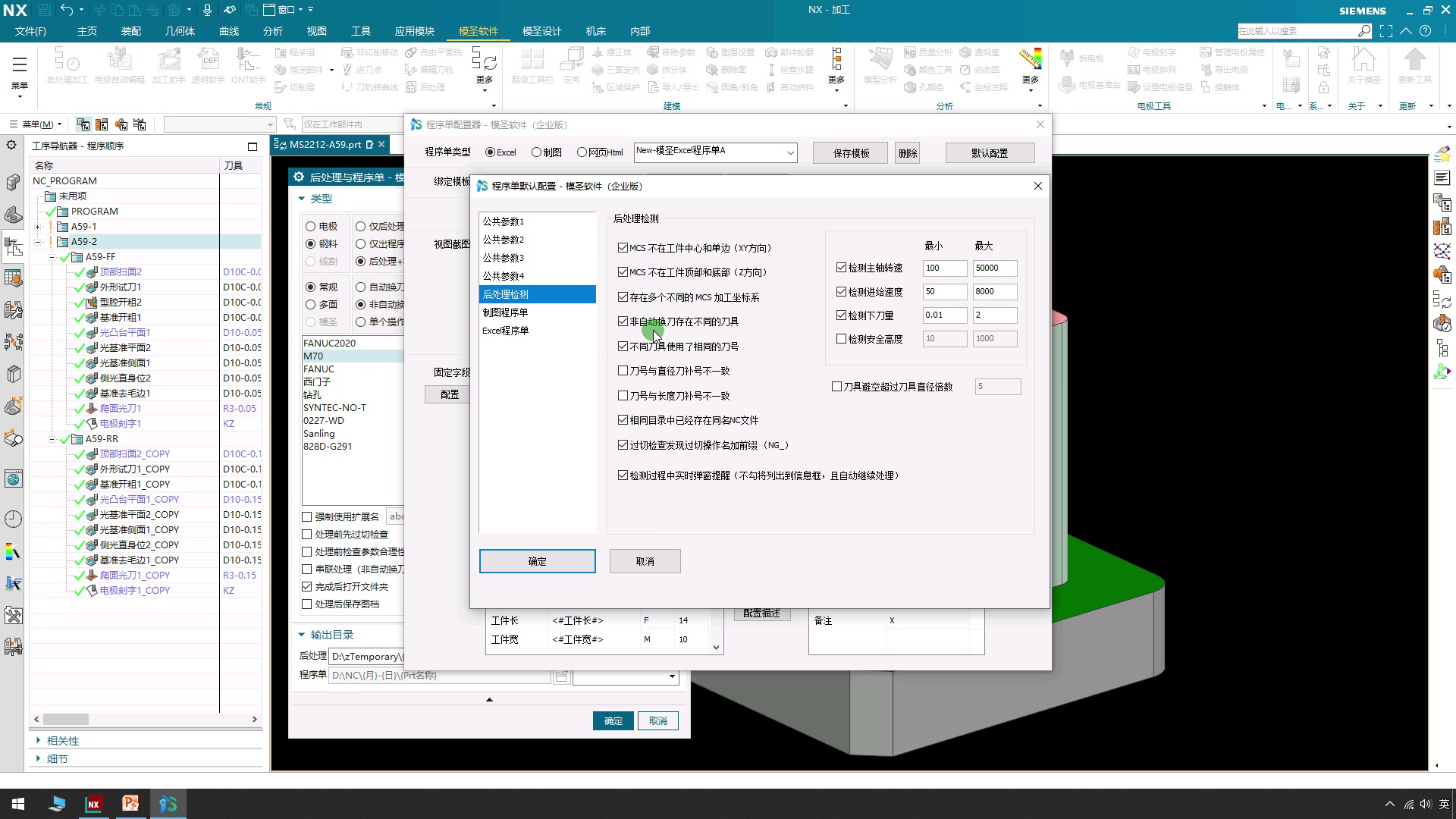Viewport: 1456px width, 819px height.
Task: Toggle 存在多个不同的 MCS 加工坐标系 checkbox
Action: tap(623, 297)
